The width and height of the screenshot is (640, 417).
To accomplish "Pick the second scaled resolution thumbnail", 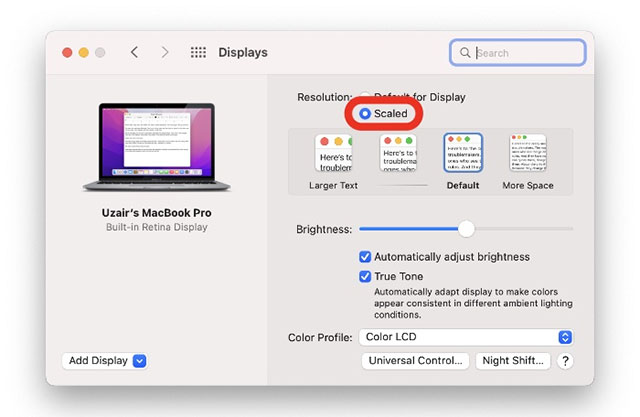I will pos(398,153).
